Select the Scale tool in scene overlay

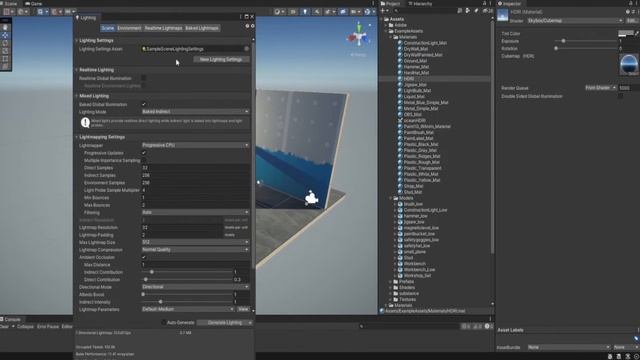(x=5, y=51)
